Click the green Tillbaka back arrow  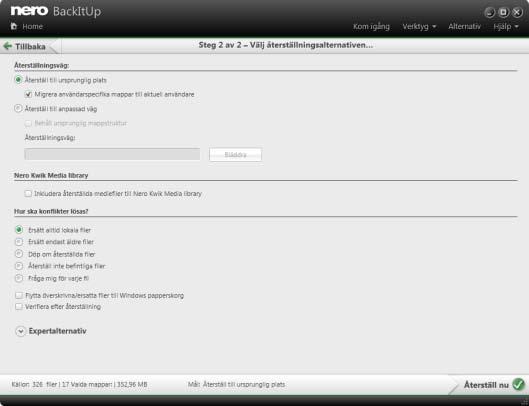pos(7,46)
